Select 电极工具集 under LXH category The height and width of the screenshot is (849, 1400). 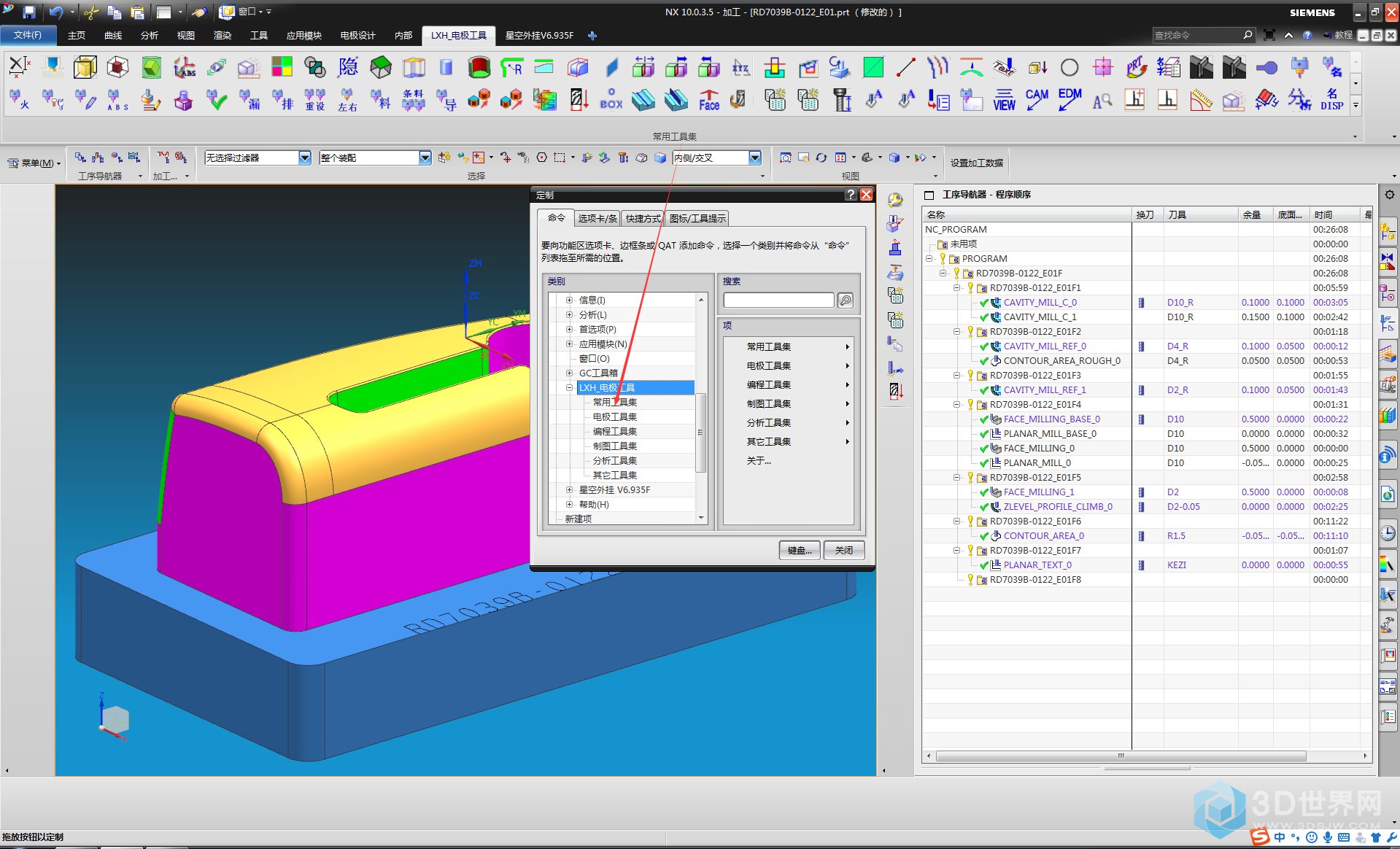[614, 416]
